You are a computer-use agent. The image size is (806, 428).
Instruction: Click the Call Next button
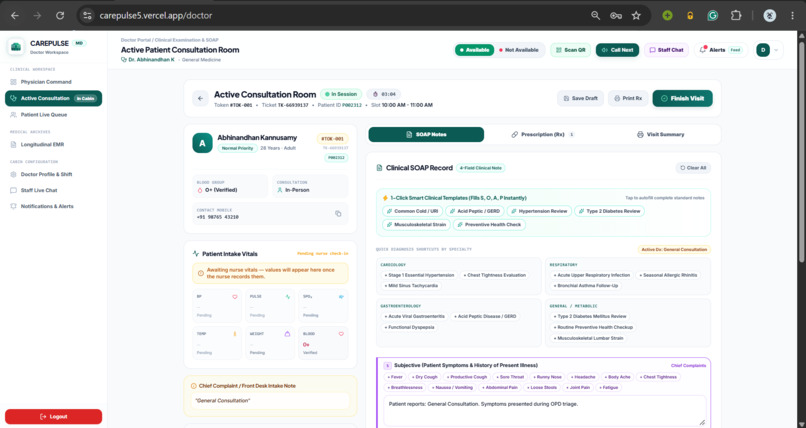tap(617, 50)
